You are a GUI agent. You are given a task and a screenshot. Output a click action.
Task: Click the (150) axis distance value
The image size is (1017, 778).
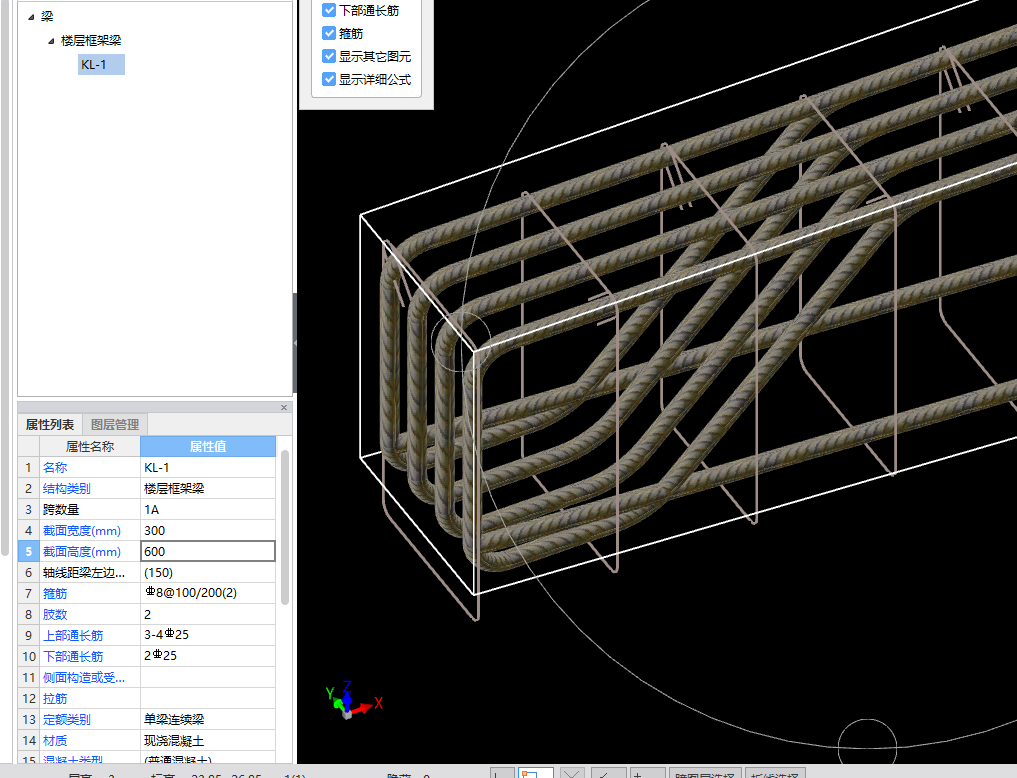[x=208, y=572]
